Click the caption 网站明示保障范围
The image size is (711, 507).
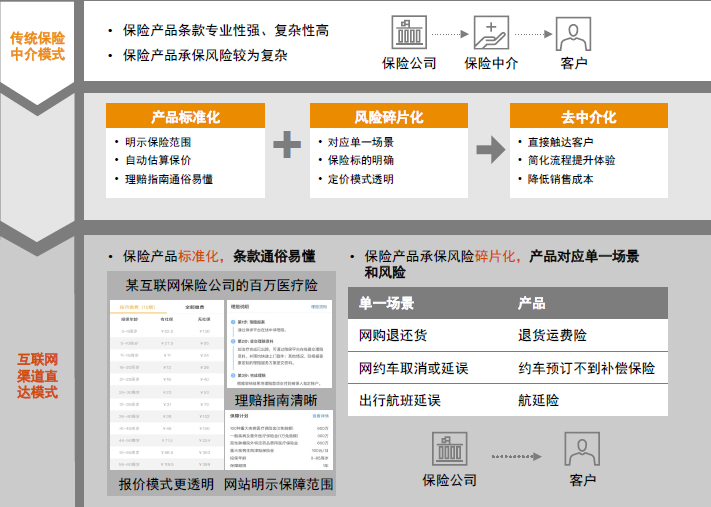[279, 484]
